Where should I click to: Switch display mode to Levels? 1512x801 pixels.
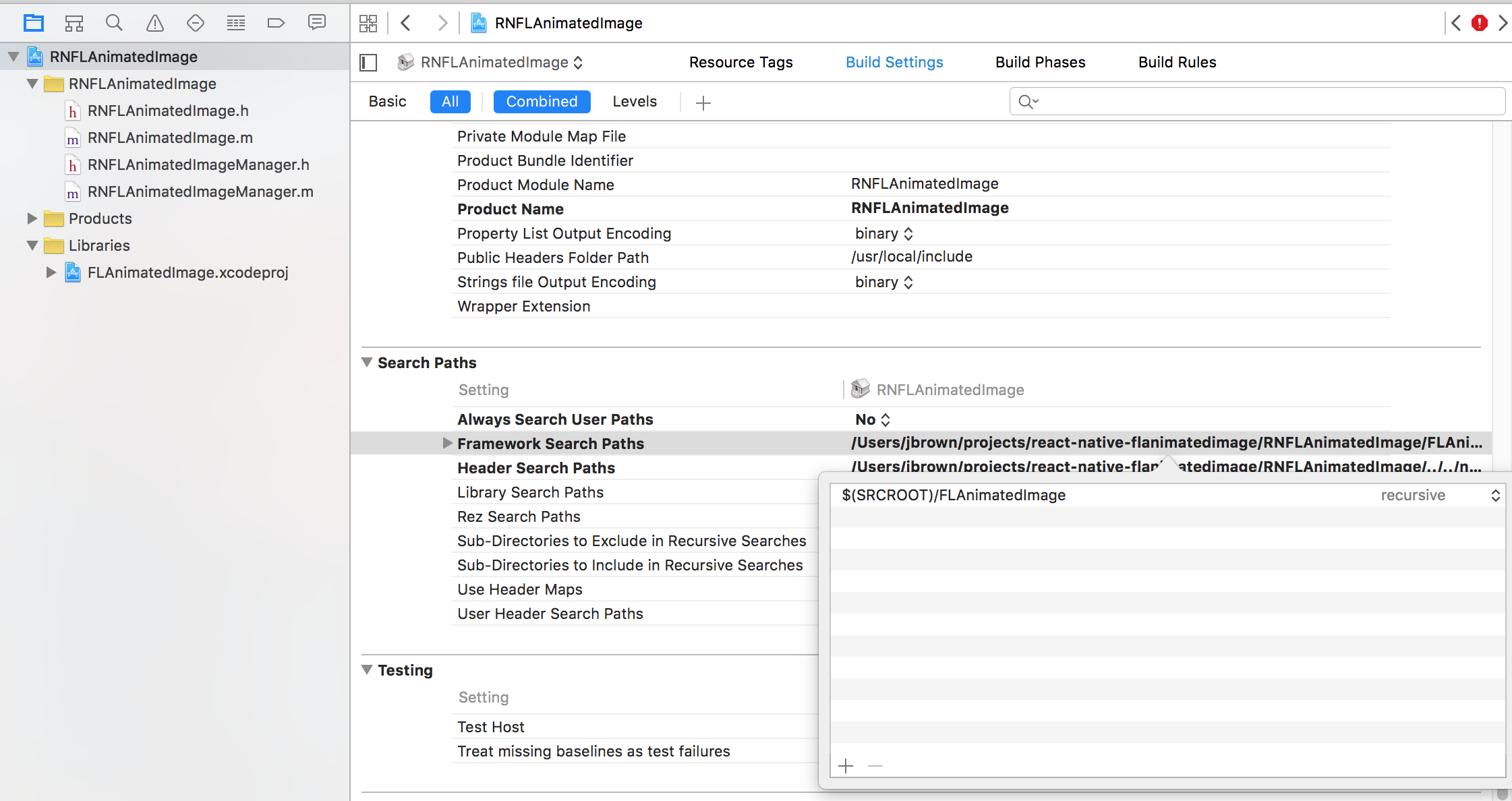(x=634, y=102)
